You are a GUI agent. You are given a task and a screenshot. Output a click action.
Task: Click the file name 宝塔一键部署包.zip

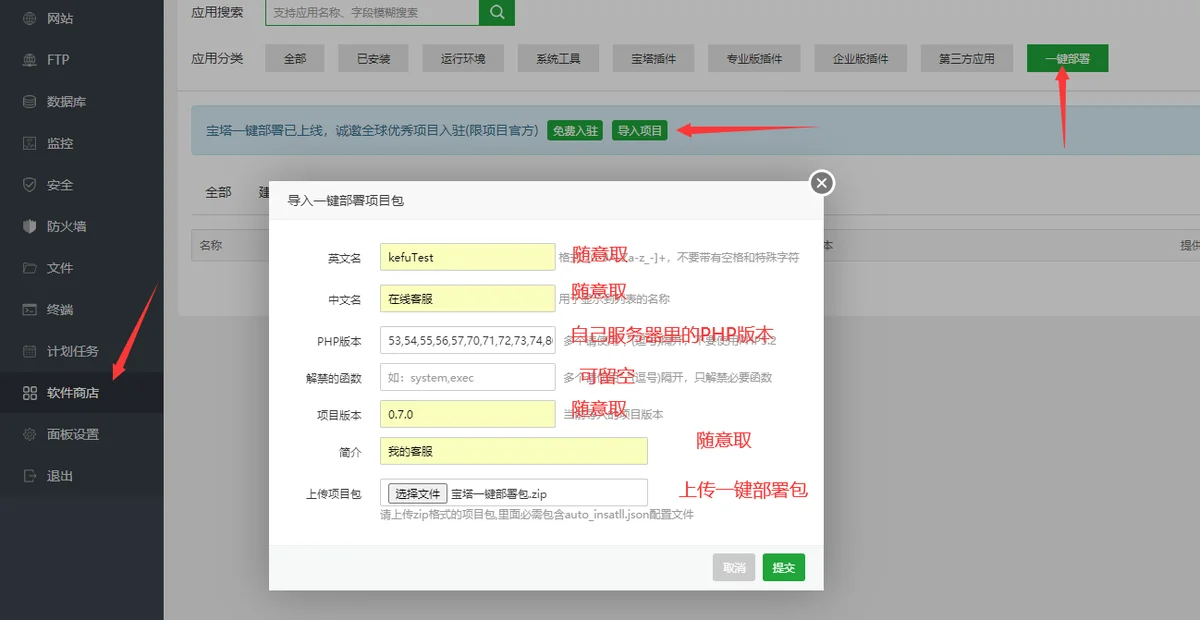499,494
